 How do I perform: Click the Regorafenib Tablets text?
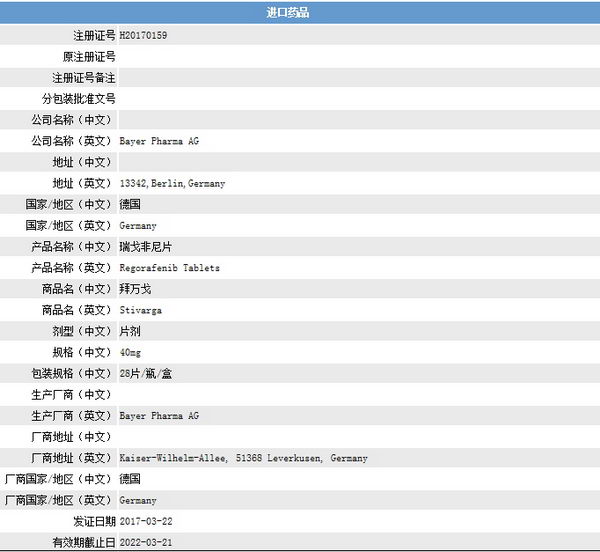[x=169, y=268]
